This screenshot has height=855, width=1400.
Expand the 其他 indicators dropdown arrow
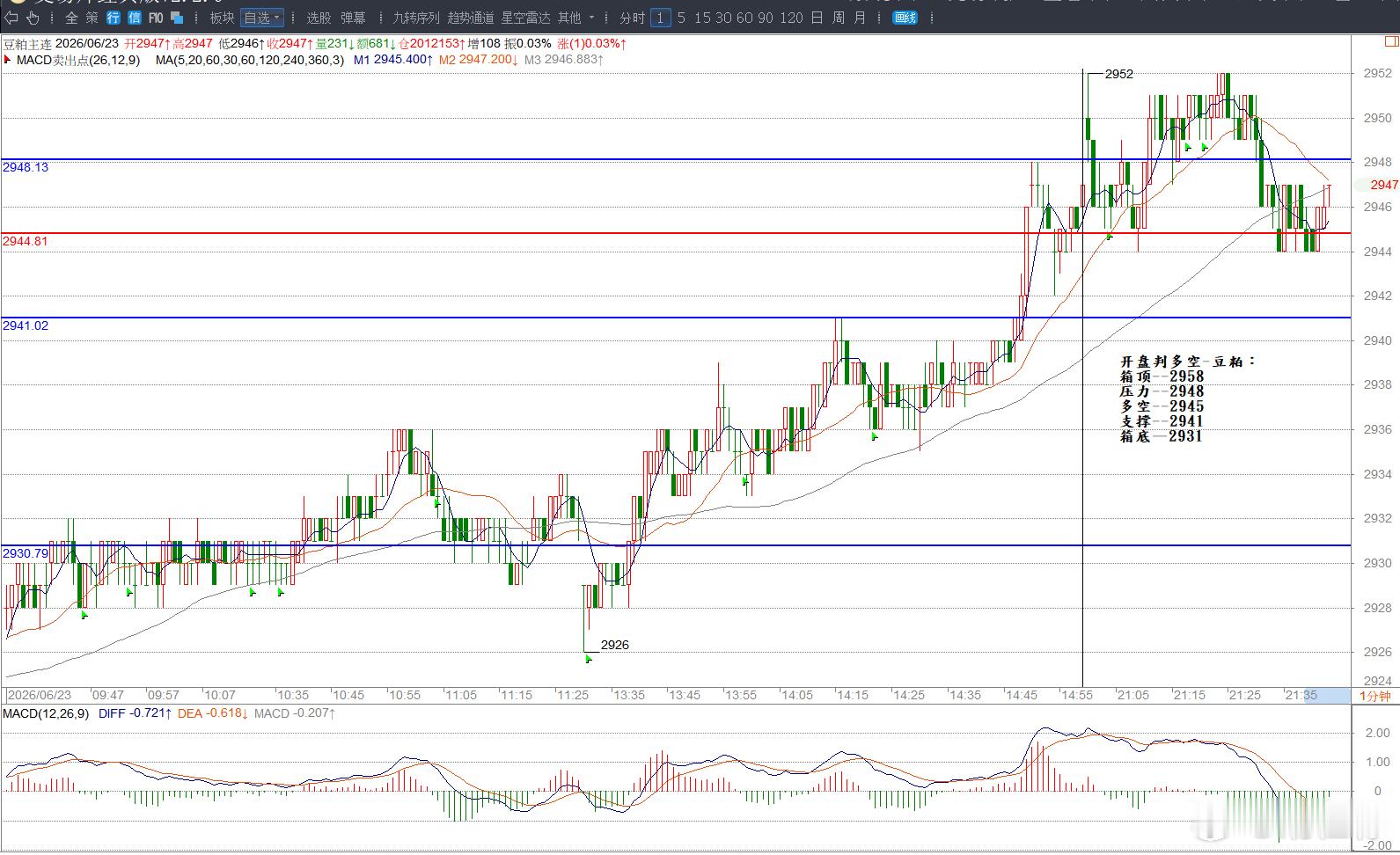pos(591,18)
